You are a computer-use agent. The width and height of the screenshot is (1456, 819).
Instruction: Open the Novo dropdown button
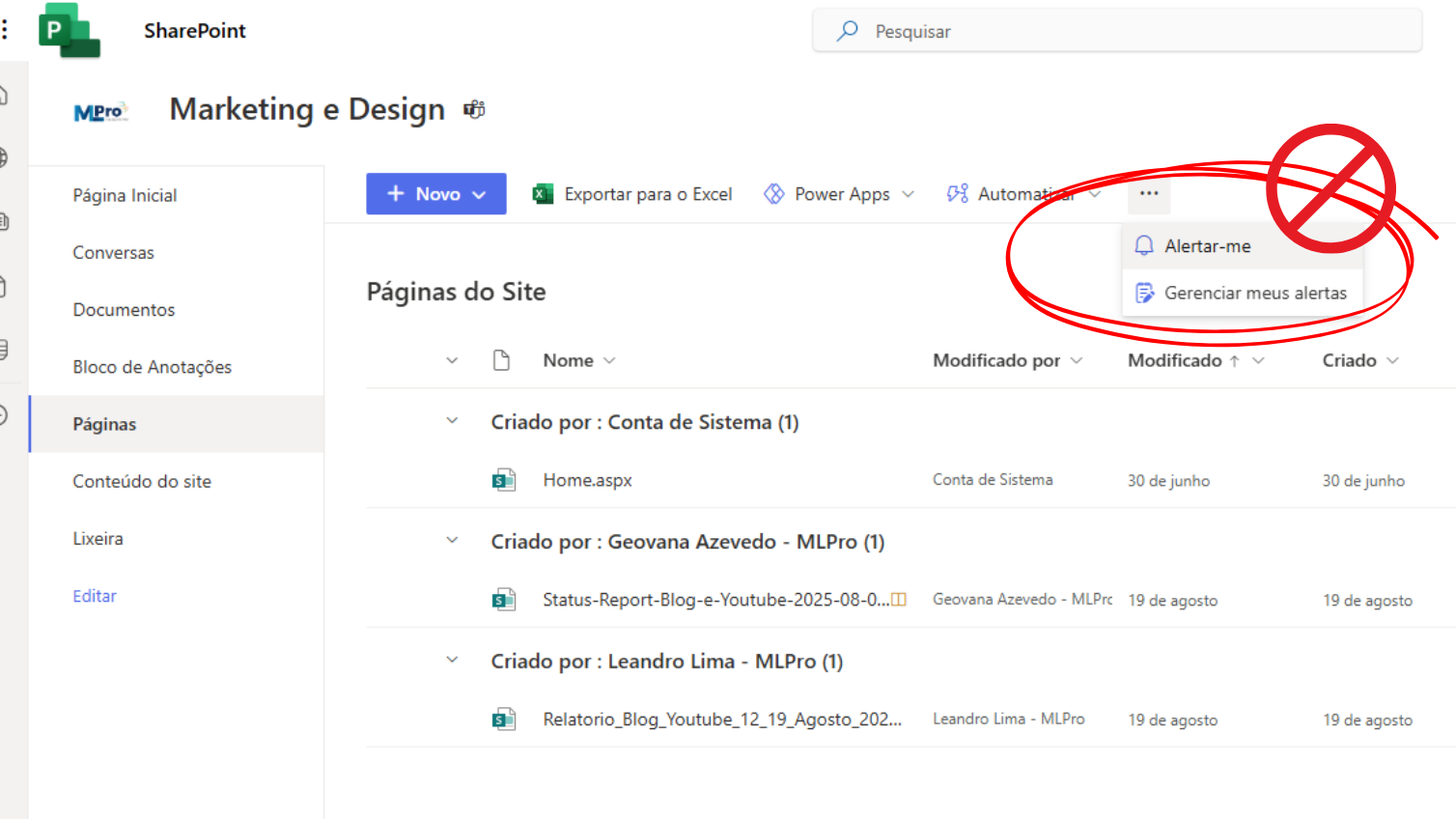tap(436, 194)
